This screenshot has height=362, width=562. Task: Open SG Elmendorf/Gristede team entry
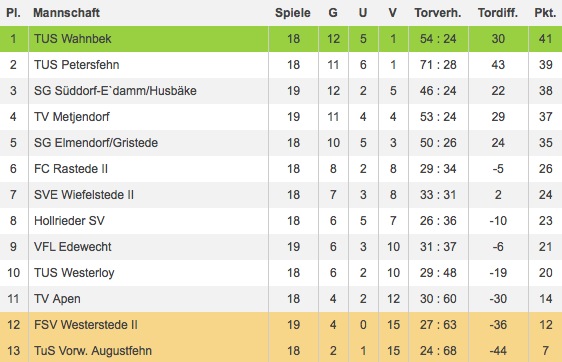[x=96, y=143]
